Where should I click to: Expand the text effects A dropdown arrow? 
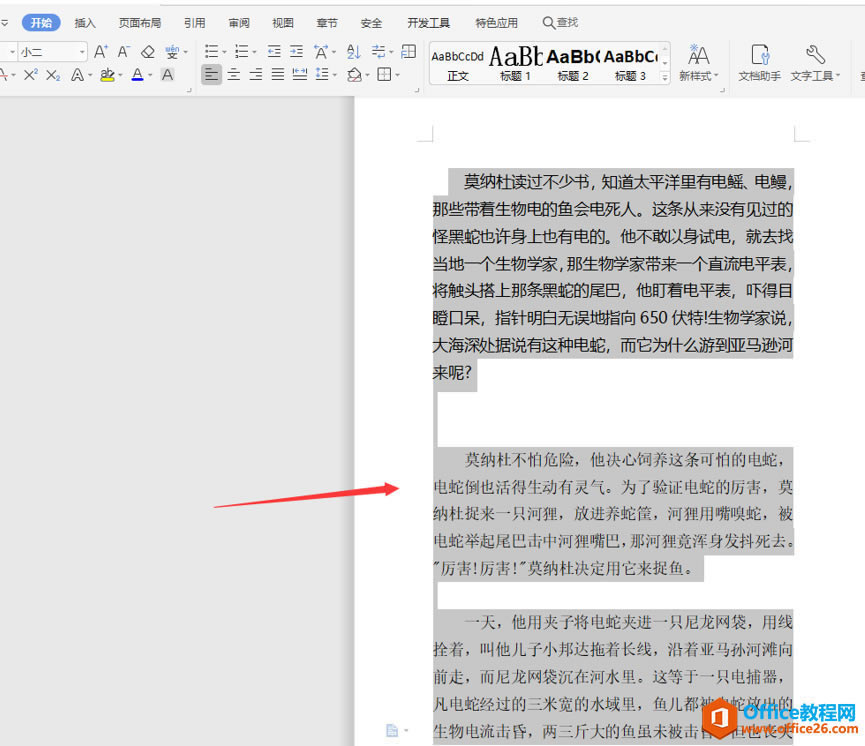coord(90,75)
